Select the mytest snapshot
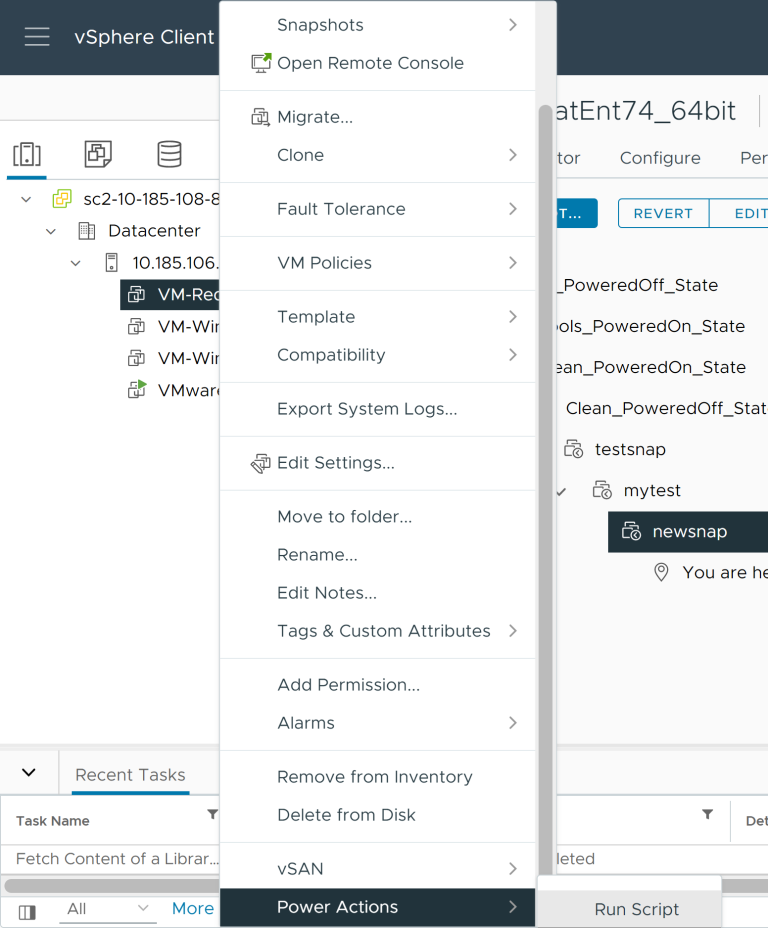This screenshot has width=768, height=928. pos(652,490)
